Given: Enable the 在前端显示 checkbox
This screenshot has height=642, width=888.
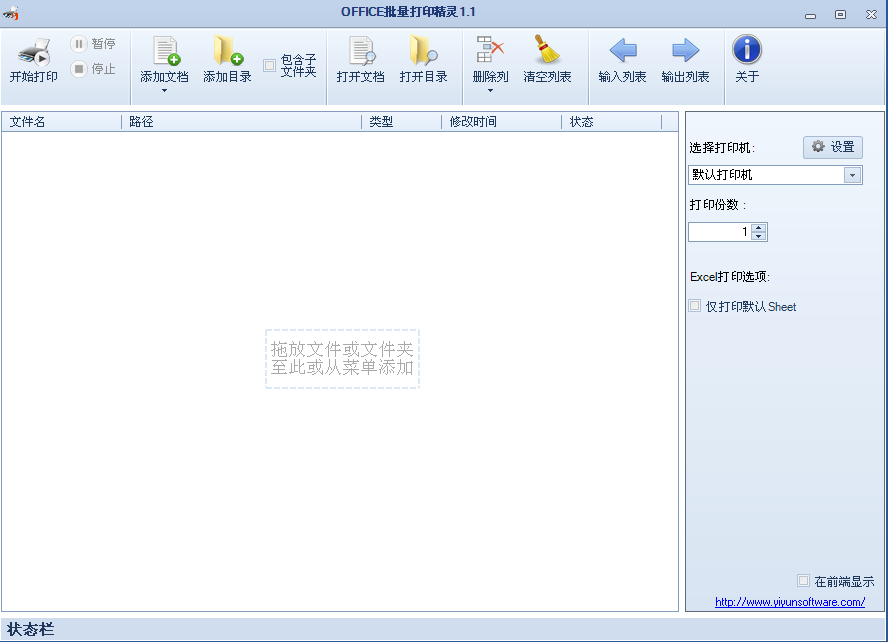Looking at the screenshot, I should (803, 581).
